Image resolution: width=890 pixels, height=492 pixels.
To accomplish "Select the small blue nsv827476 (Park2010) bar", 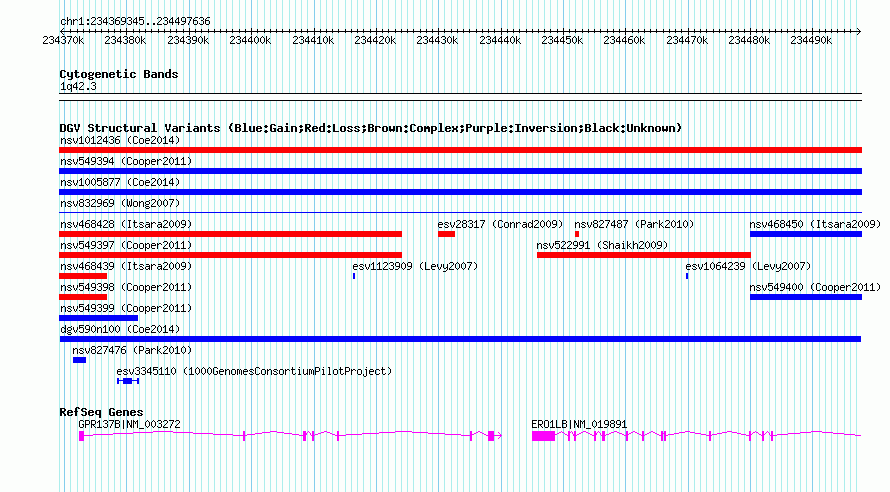I will pyautogui.click(x=79, y=360).
